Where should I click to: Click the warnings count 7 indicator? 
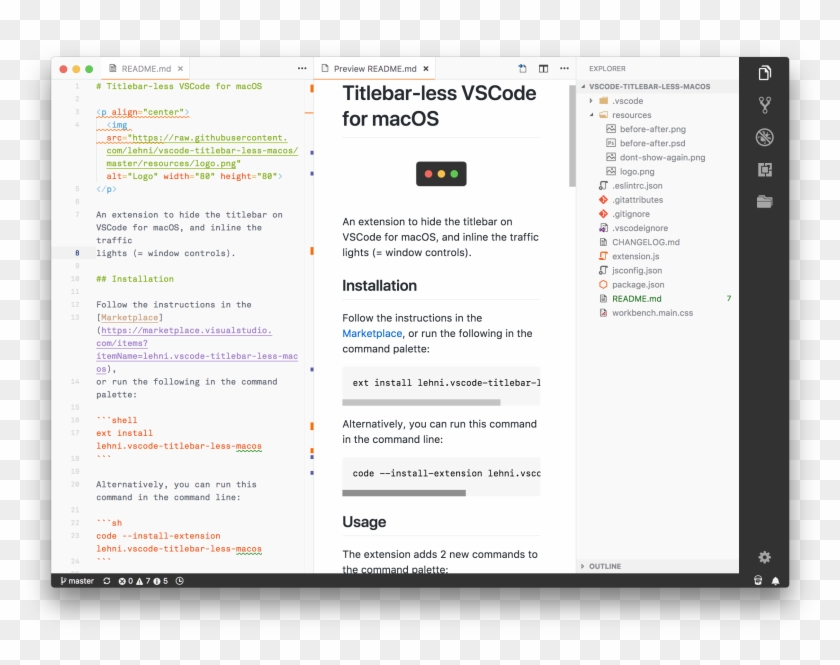tap(143, 581)
